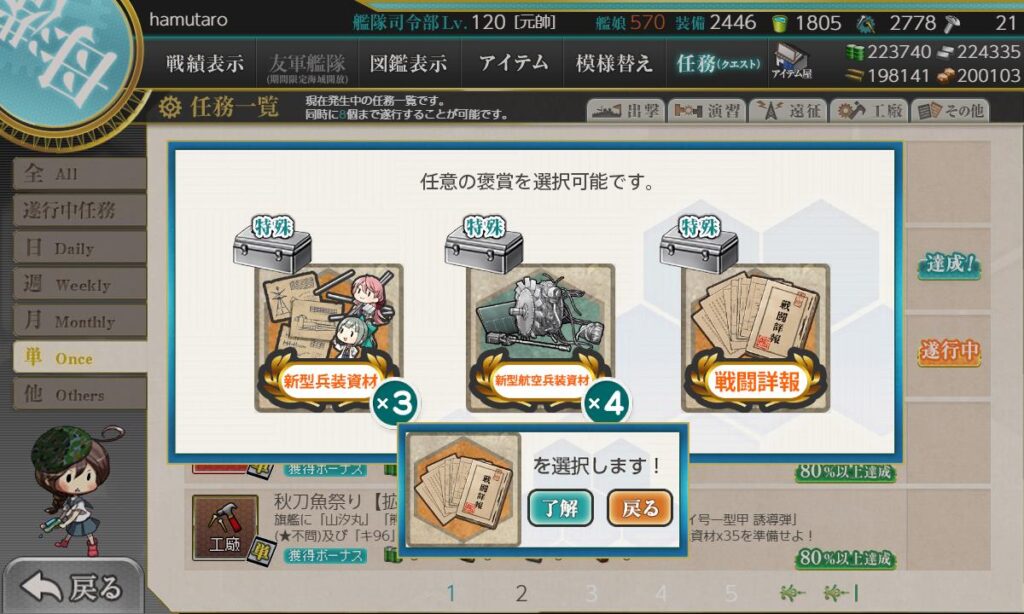Filter quests by 演習 tab
Viewport: 1024px width, 614px height.
pos(707,110)
